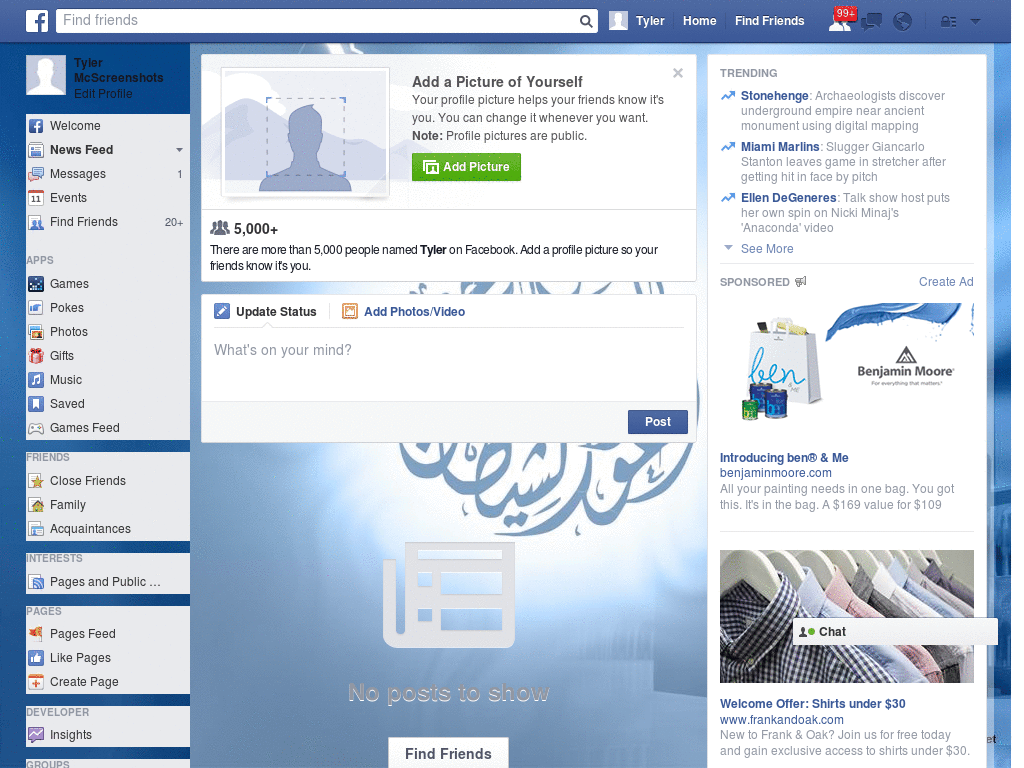Click the Insights chart icon
This screenshot has height=768, width=1024.
point(36,735)
